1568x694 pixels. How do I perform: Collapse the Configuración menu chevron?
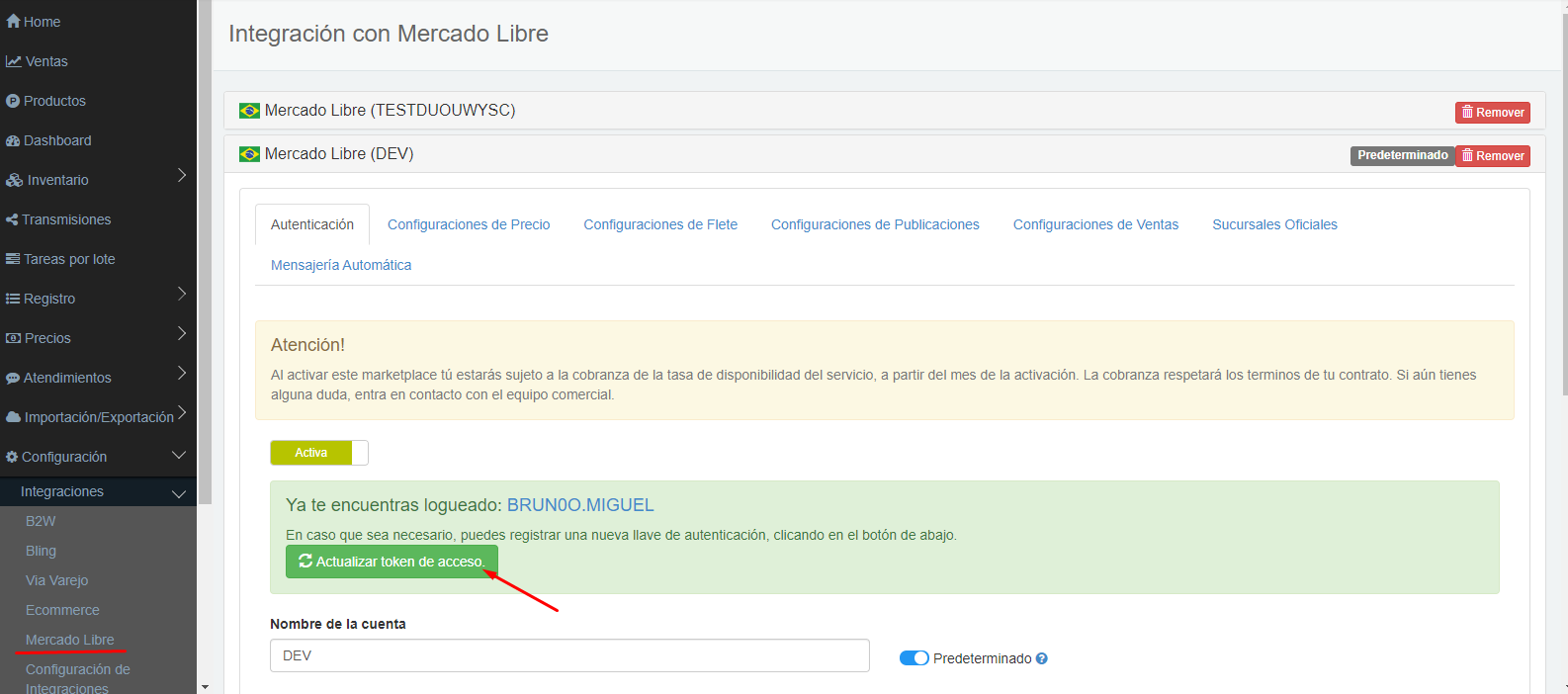179,456
